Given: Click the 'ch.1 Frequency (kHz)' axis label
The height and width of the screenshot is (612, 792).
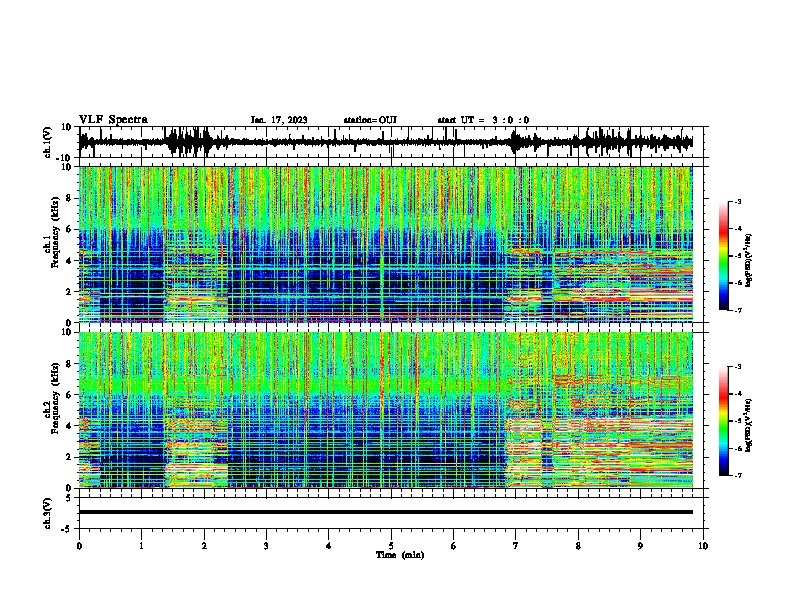Looking at the screenshot, I should tap(51, 232).
